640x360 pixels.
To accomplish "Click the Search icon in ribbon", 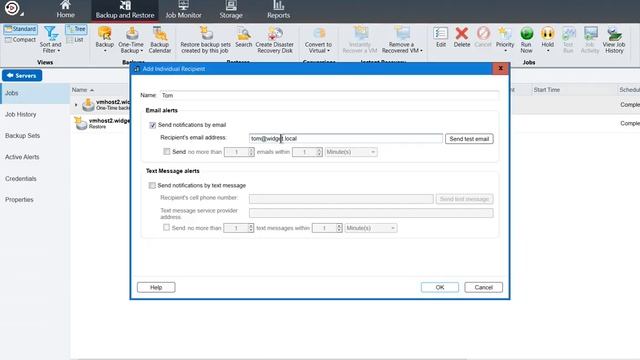I will click(244, 37).
